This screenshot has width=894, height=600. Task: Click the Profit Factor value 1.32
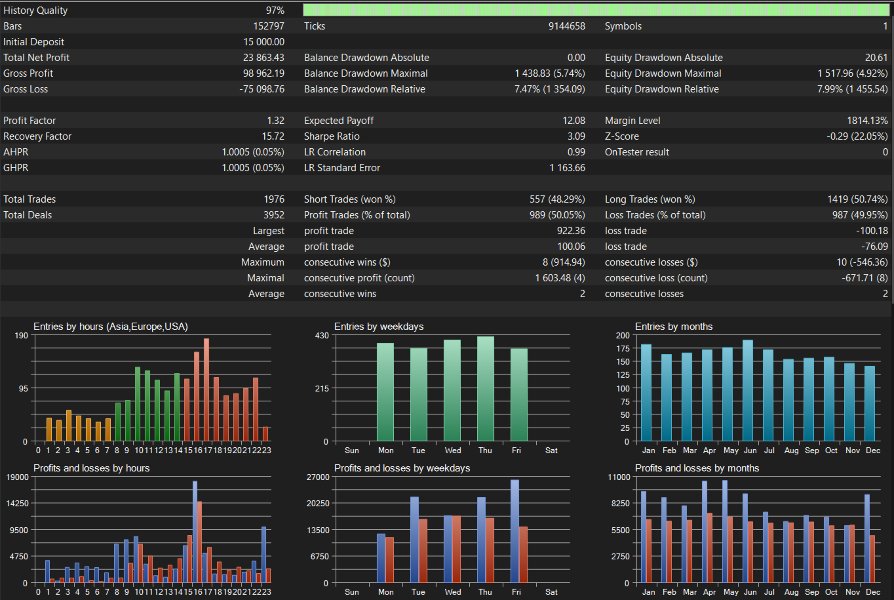(x=275, y=120)
